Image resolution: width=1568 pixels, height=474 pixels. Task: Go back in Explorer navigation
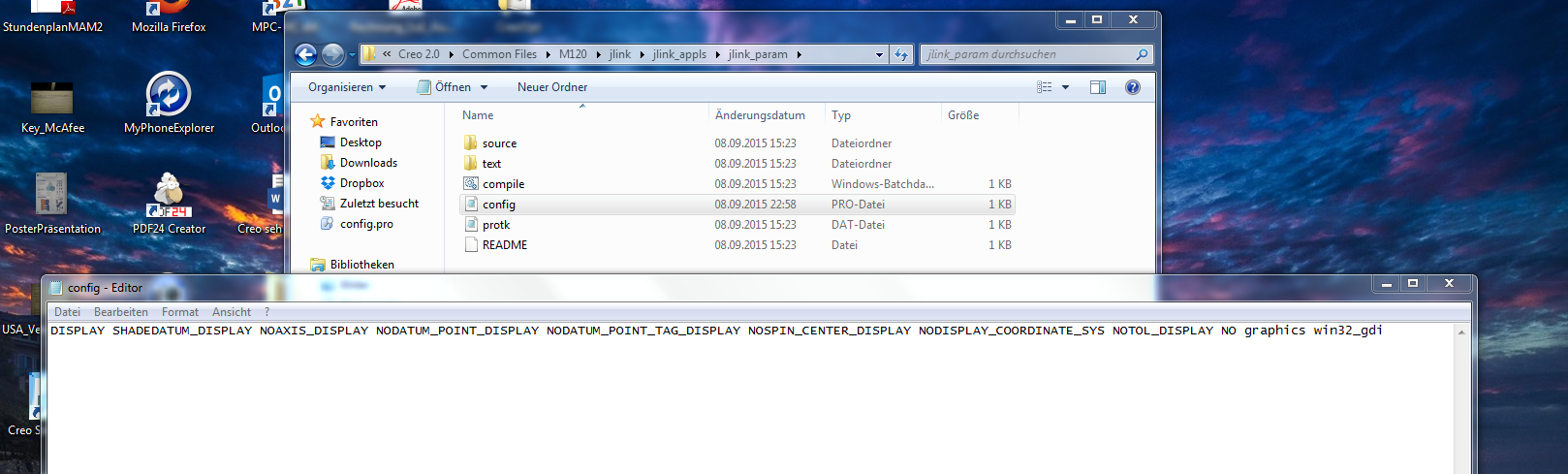point(305,54)
